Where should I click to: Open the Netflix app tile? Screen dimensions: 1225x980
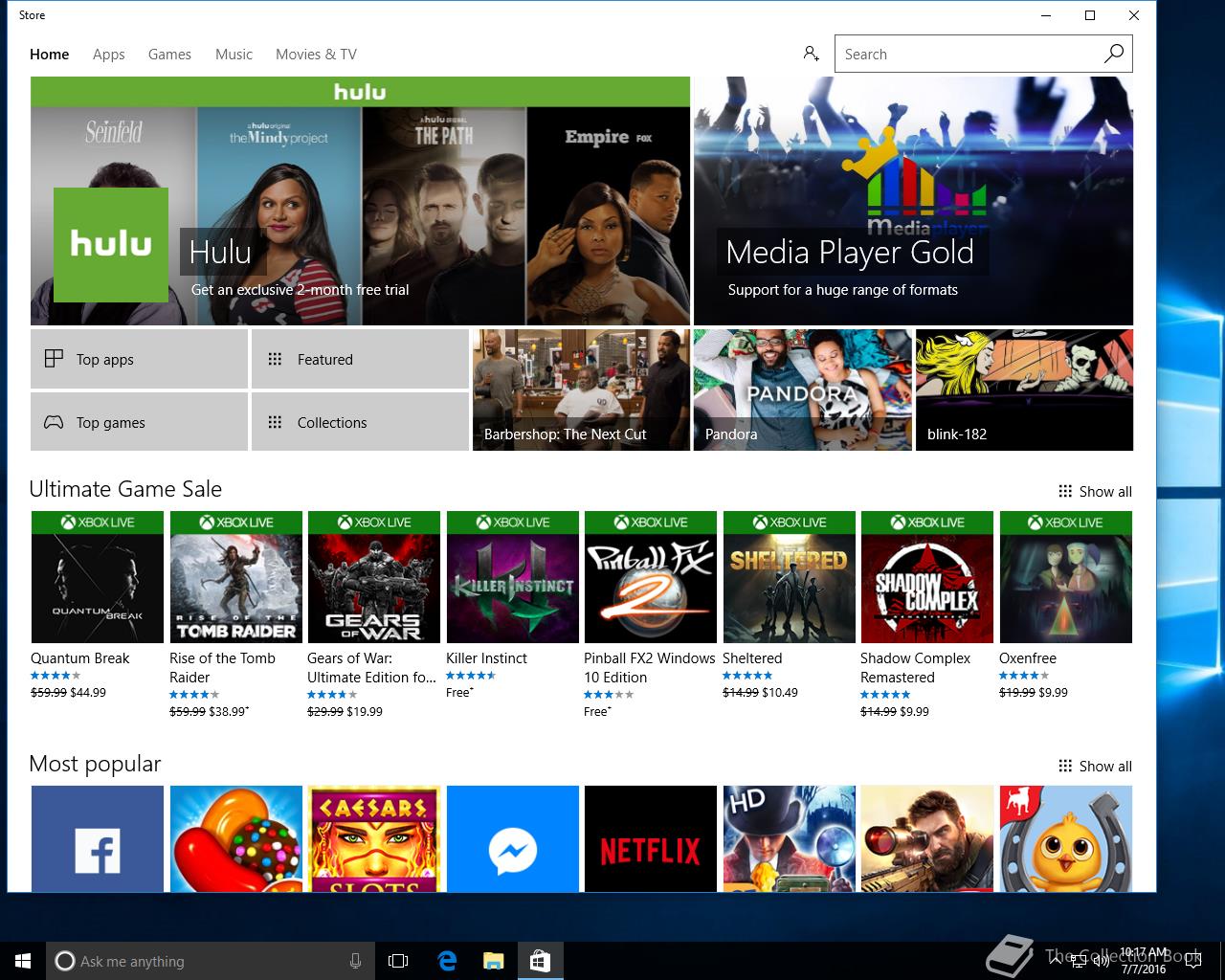tap(651, 838)
